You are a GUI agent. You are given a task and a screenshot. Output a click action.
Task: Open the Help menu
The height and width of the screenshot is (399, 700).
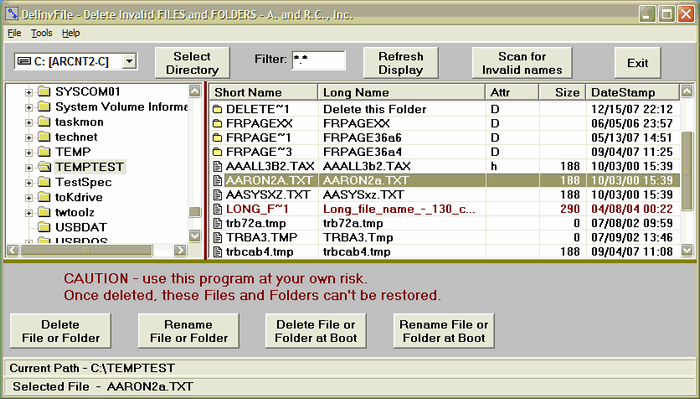(71, 33)
